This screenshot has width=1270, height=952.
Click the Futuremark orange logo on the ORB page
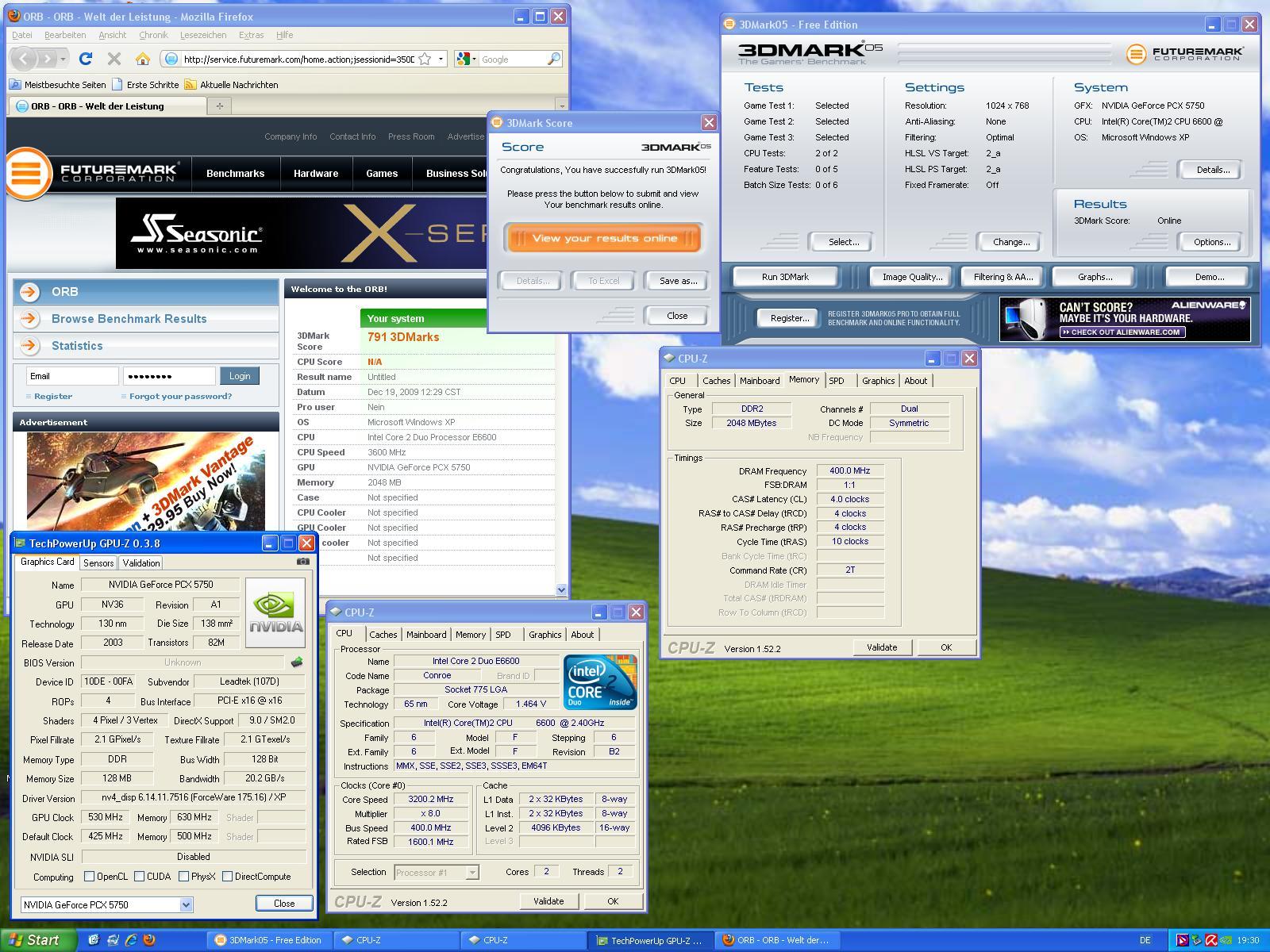click(29, 172)
